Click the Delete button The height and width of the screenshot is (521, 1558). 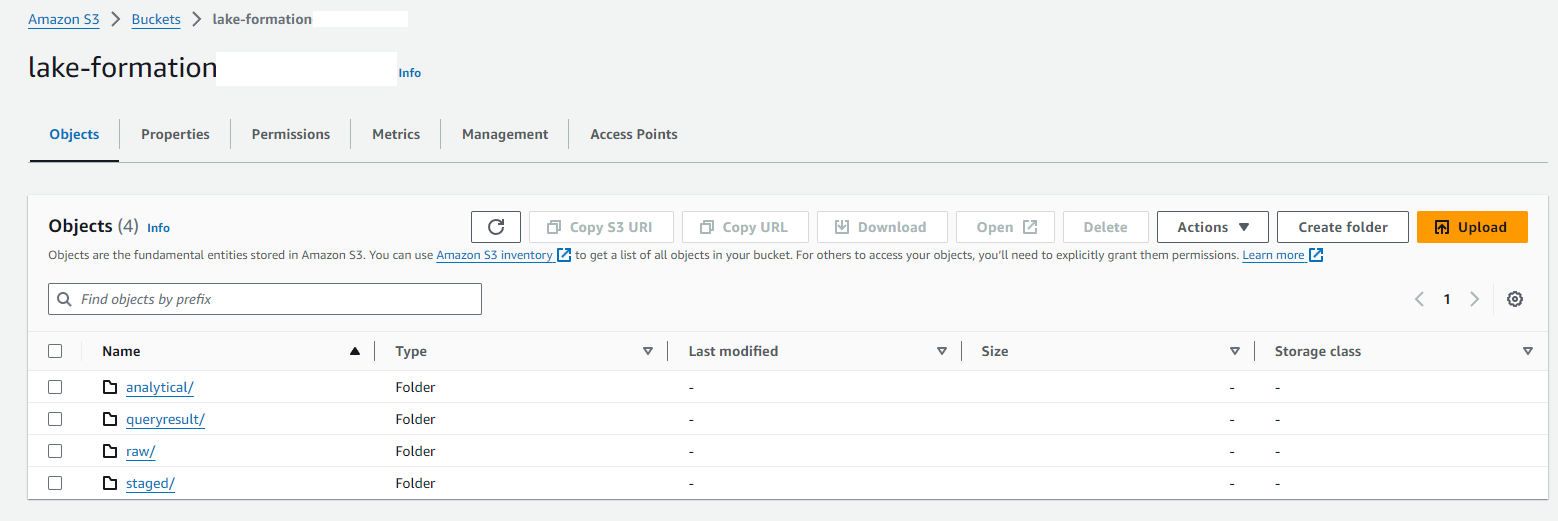1105,227
